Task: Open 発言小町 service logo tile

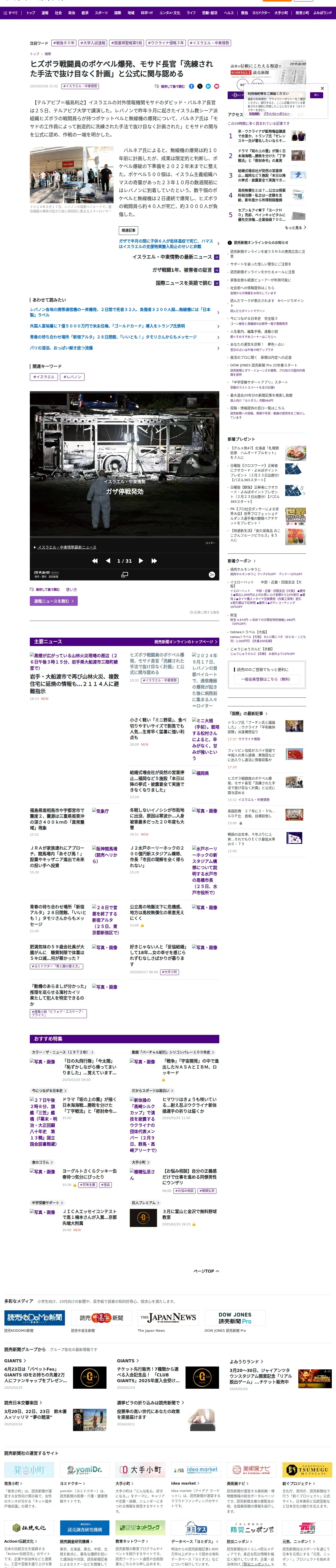Action: (x=29, y=1469)
